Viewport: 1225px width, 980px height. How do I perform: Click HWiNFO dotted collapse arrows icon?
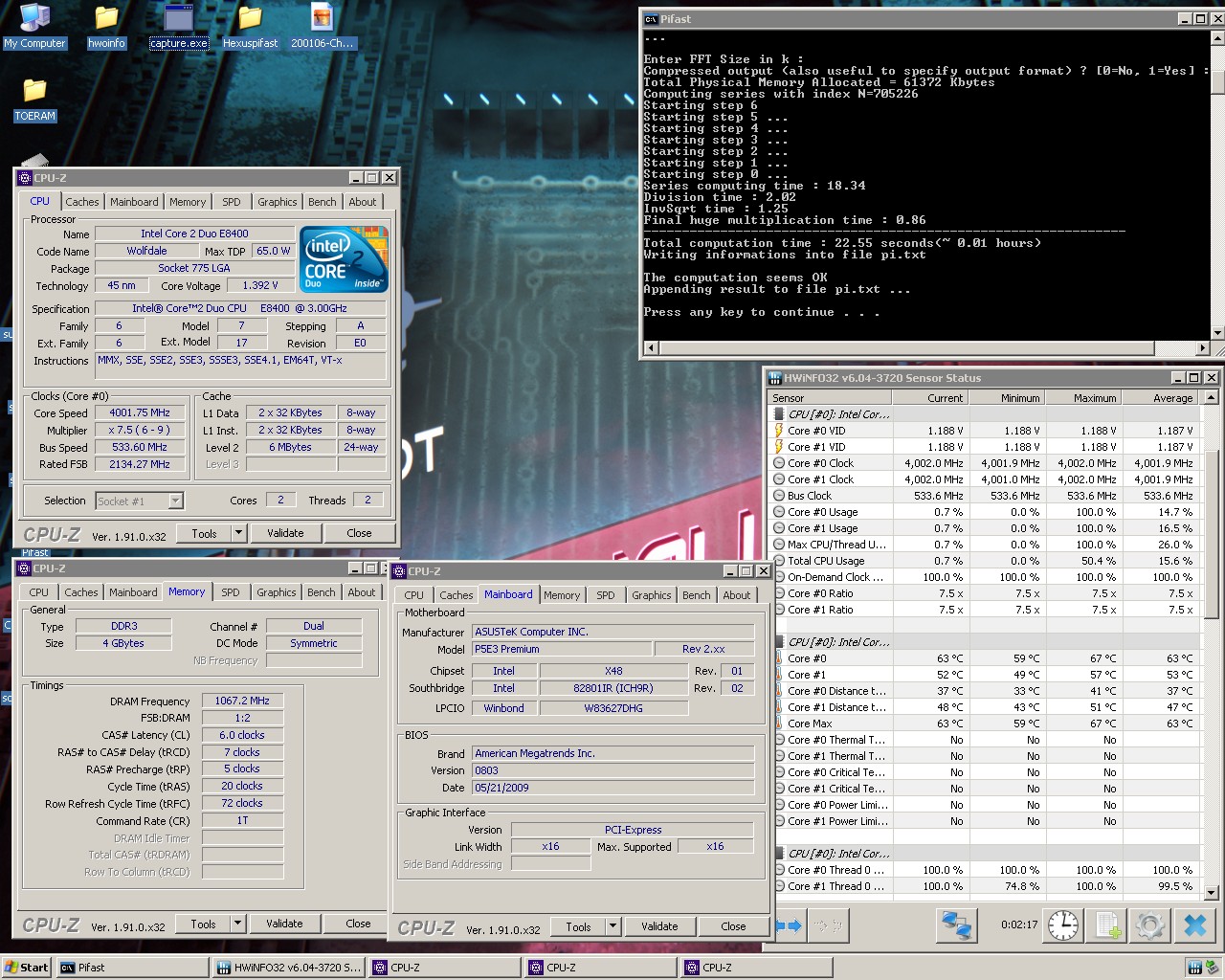pyautogui.click(x=826, y=925)
